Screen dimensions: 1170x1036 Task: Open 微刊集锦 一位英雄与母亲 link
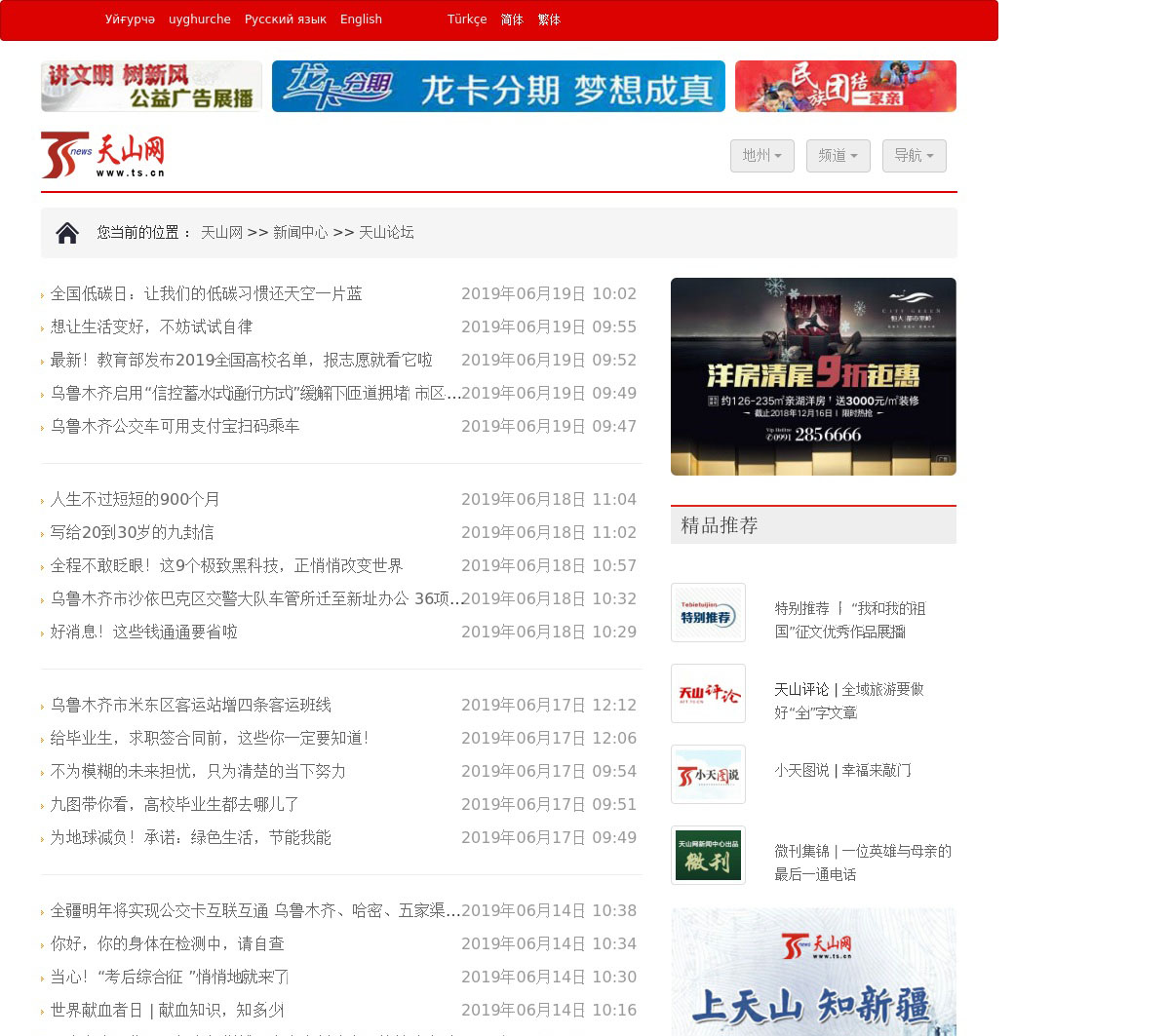coord(863,863)
